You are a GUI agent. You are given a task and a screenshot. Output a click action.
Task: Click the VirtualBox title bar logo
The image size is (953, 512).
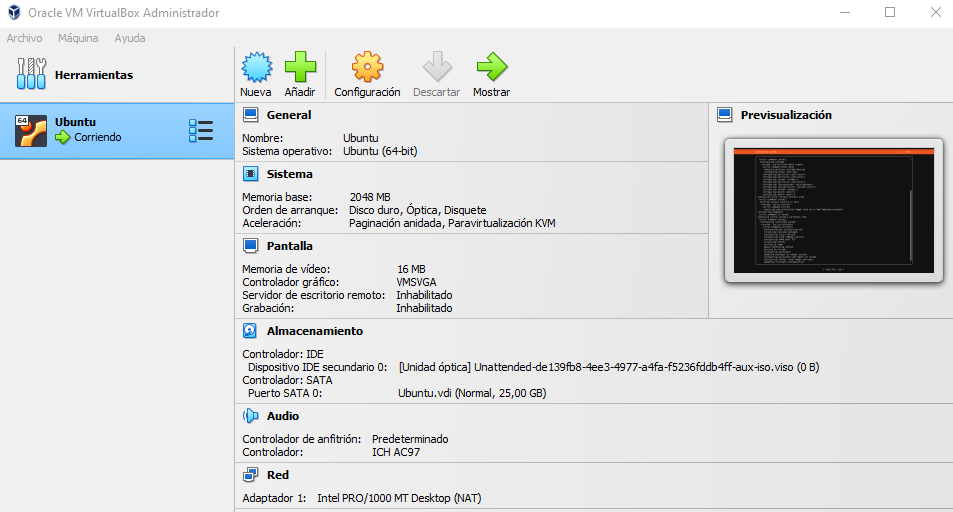[14, 12]
